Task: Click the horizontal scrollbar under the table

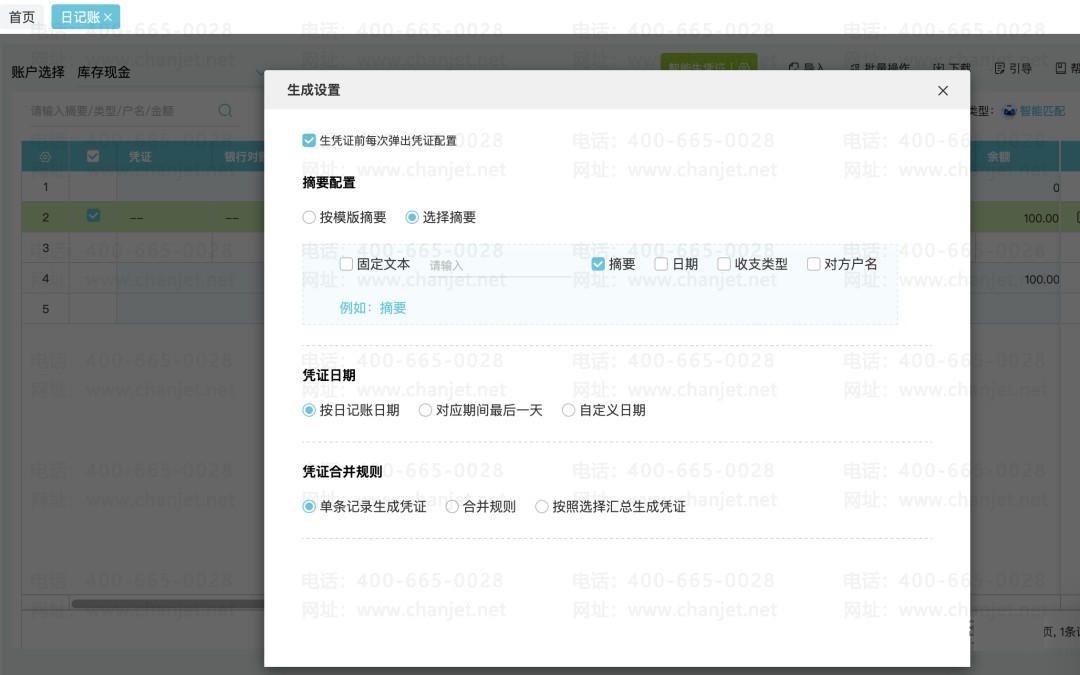Action: 167,604
